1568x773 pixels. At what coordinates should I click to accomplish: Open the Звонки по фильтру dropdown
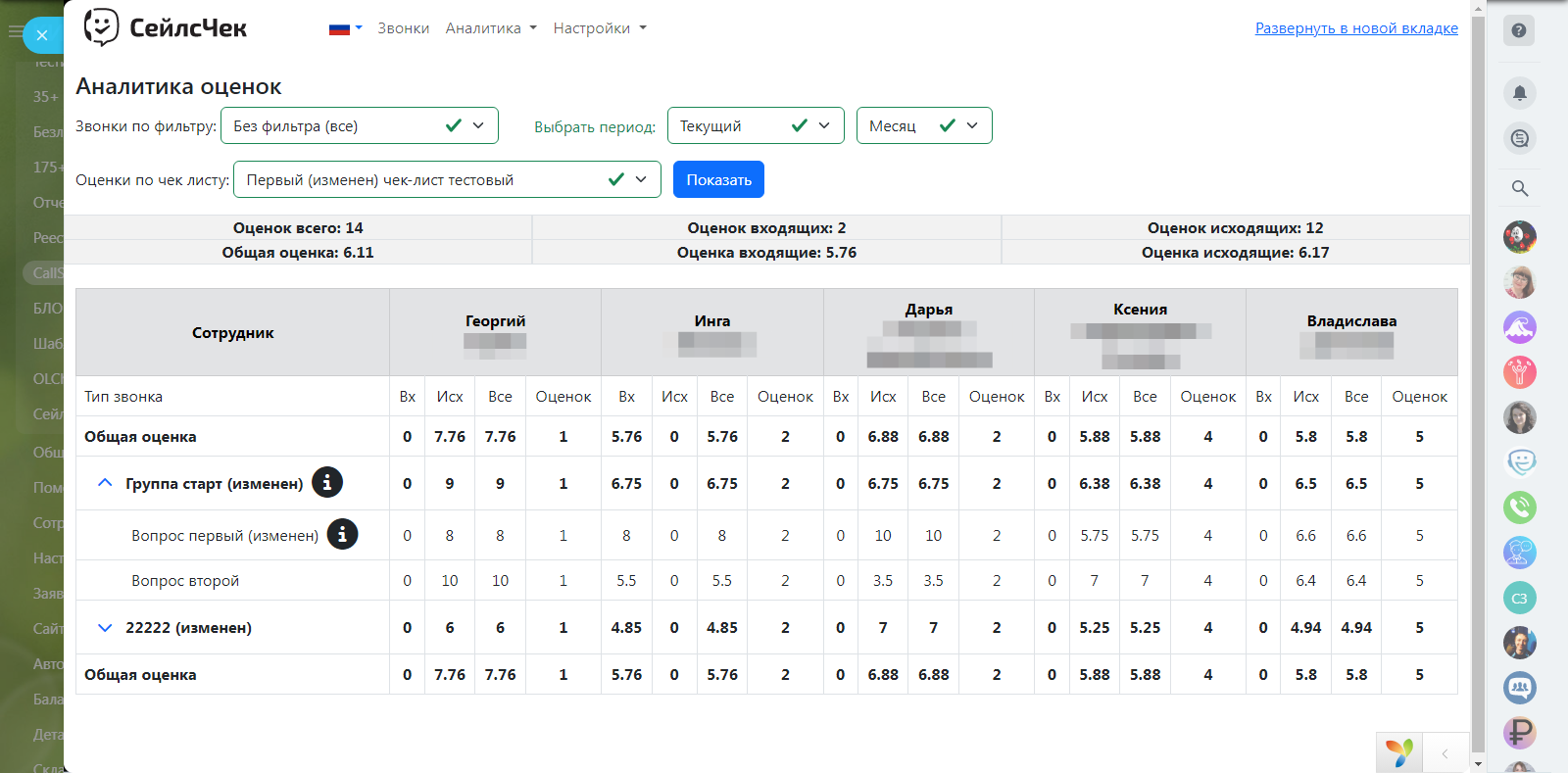coord(359,125)
